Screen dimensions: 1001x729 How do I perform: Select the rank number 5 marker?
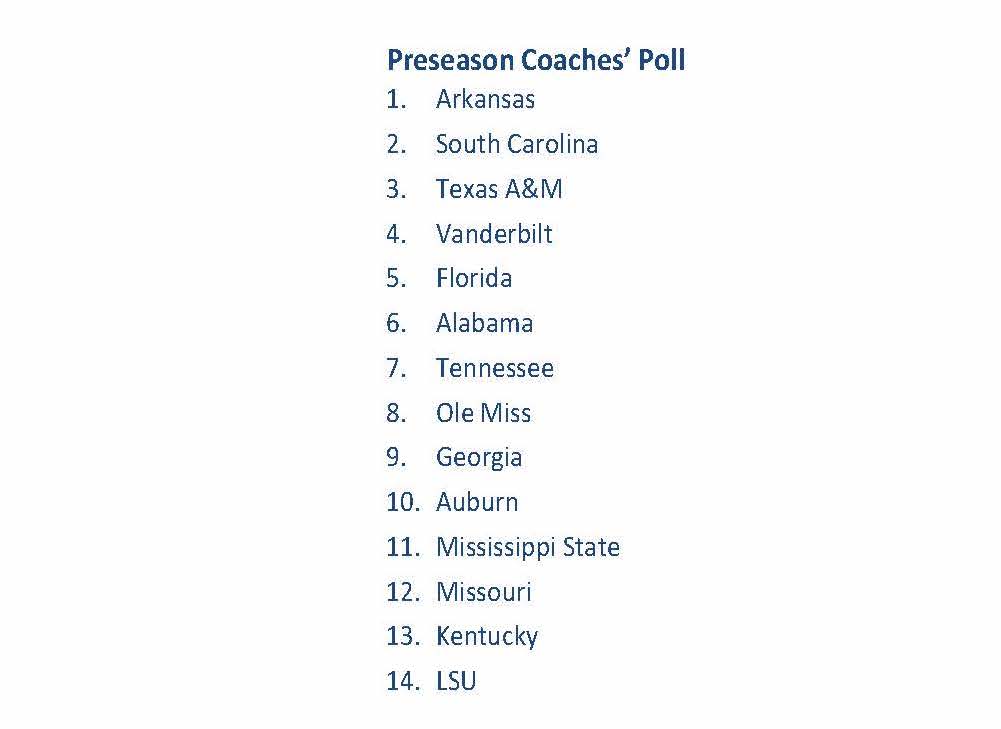tap(396, 278)
